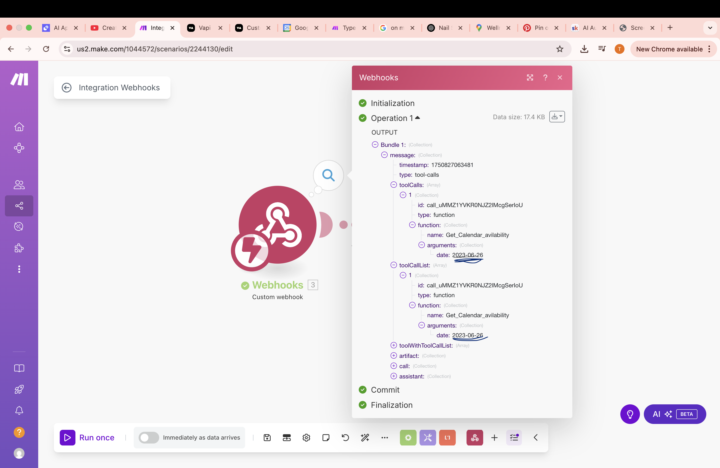Image resolution: width=720 pixels, height=468 pixels.
Task: Click the browser address bar URL
Action: tap(155, 49)
